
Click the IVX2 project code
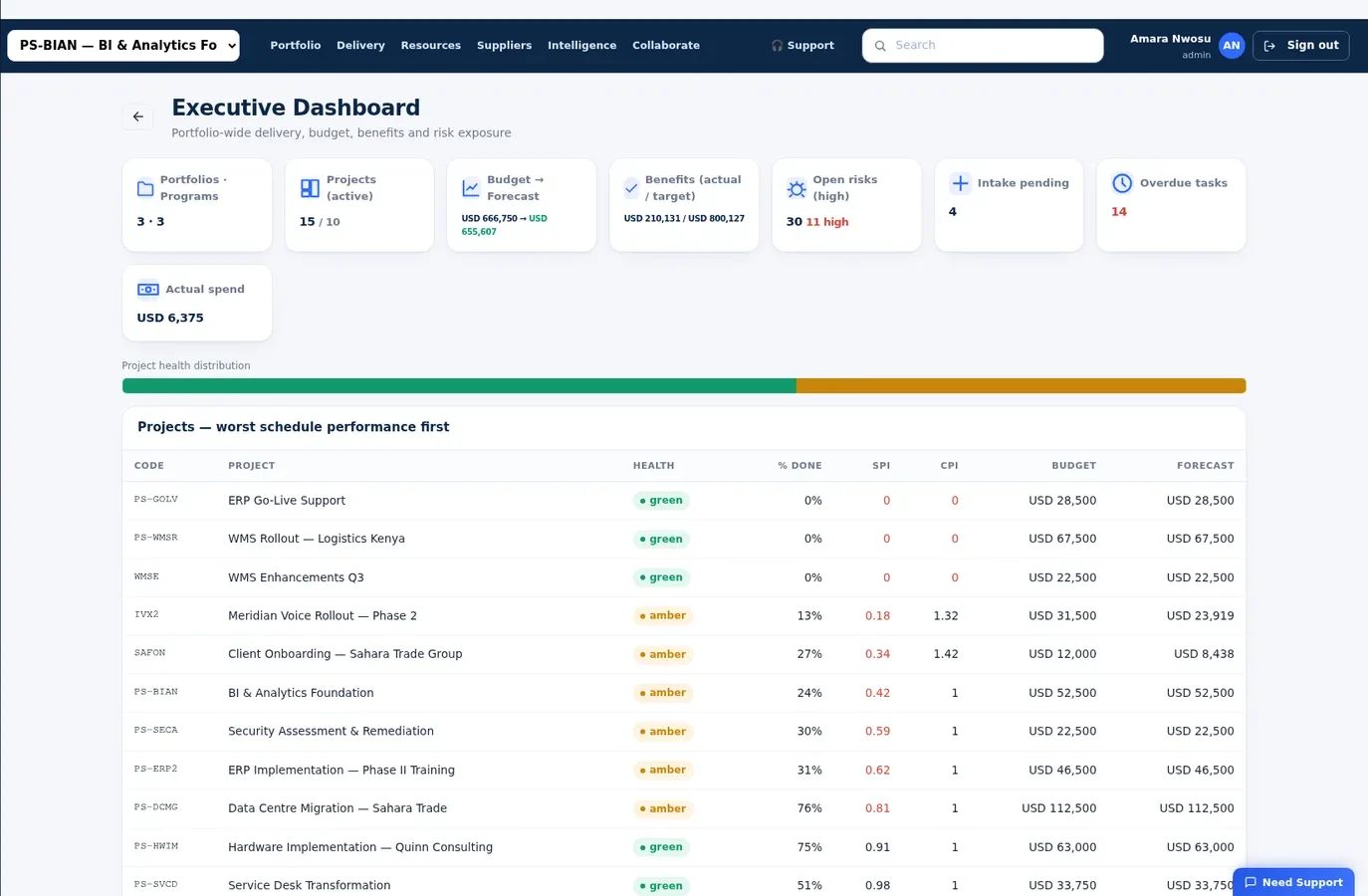[146, 615]
